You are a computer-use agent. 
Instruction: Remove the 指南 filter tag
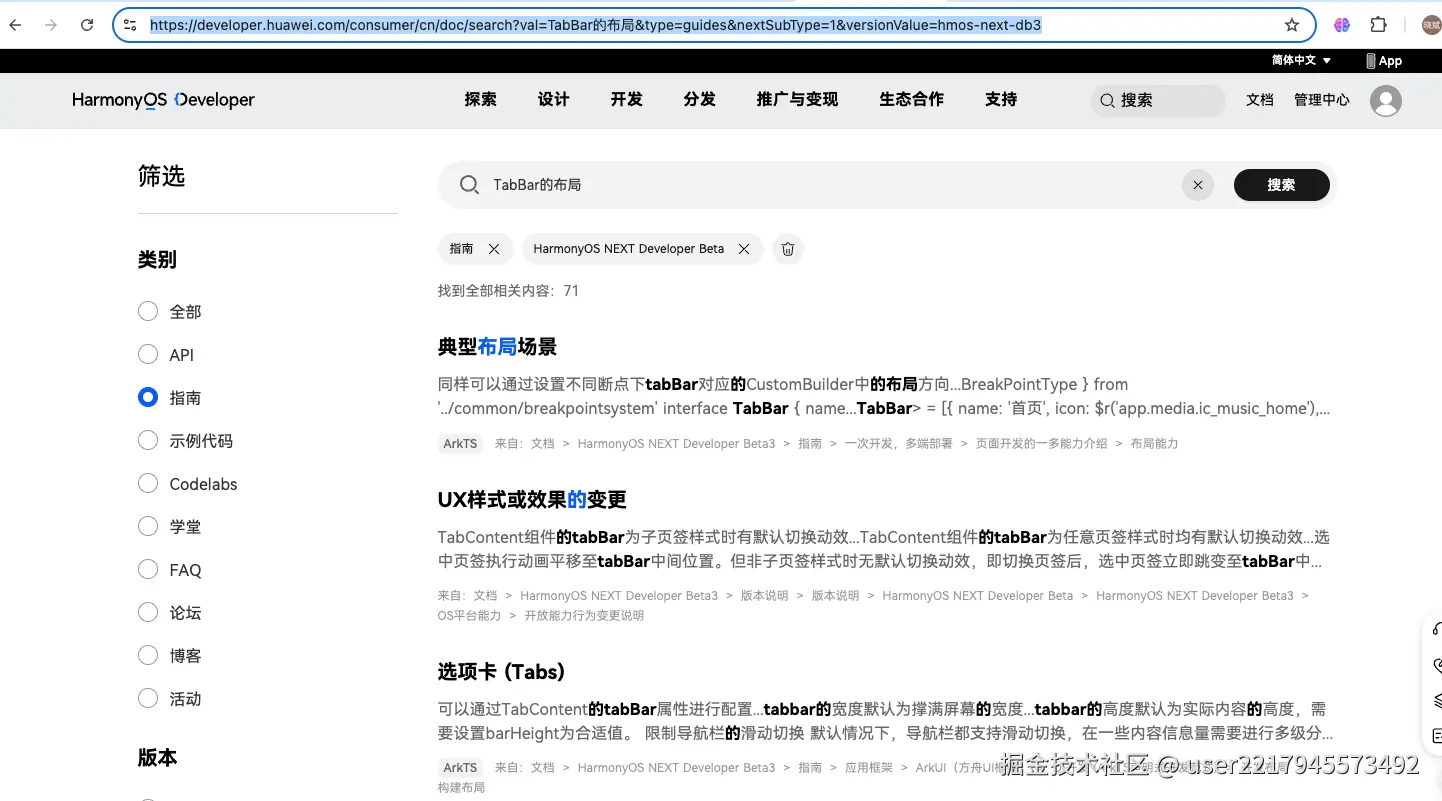(494, 249)
